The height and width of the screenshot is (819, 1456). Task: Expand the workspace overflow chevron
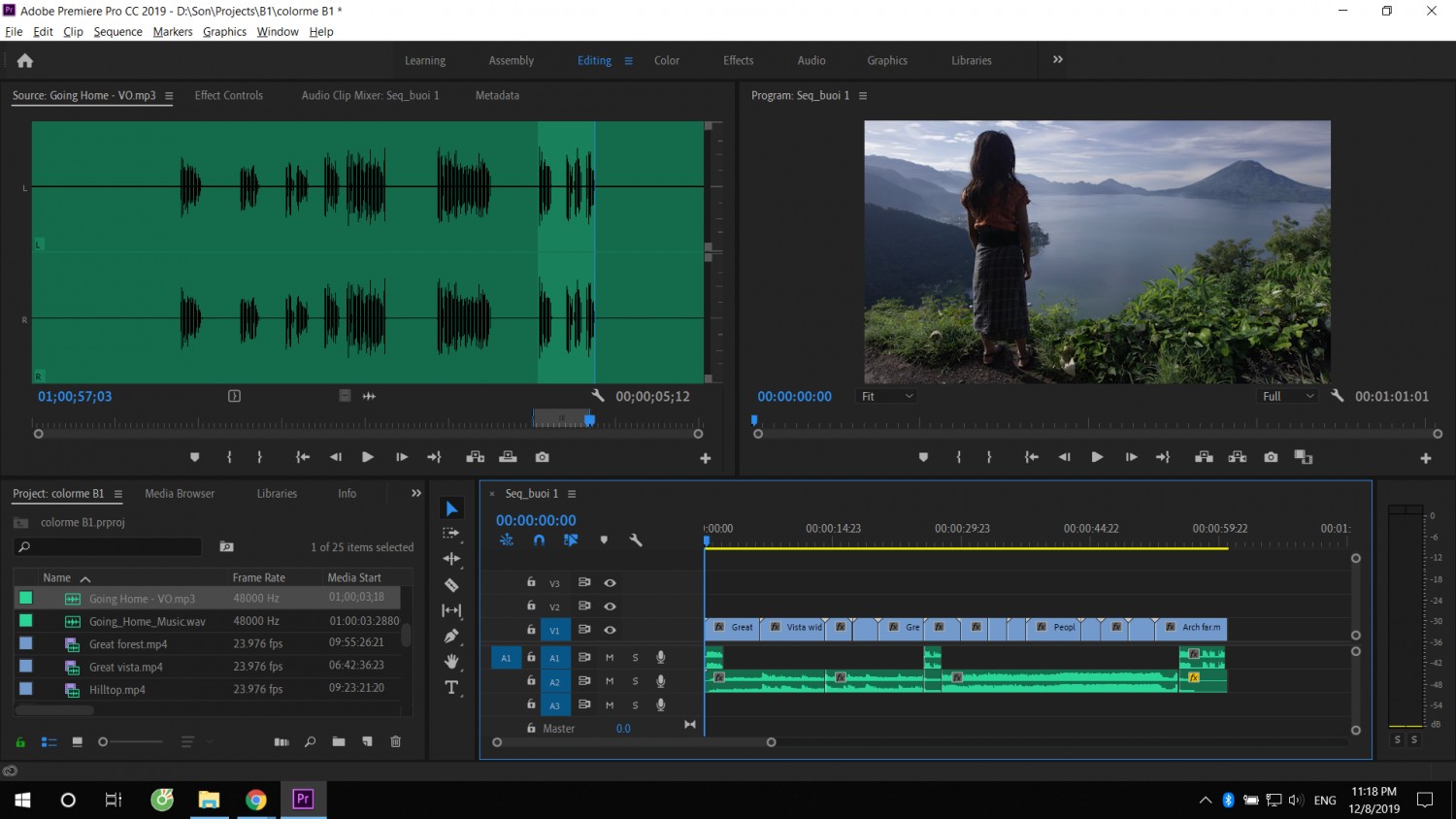click(x=1058, y=59)
